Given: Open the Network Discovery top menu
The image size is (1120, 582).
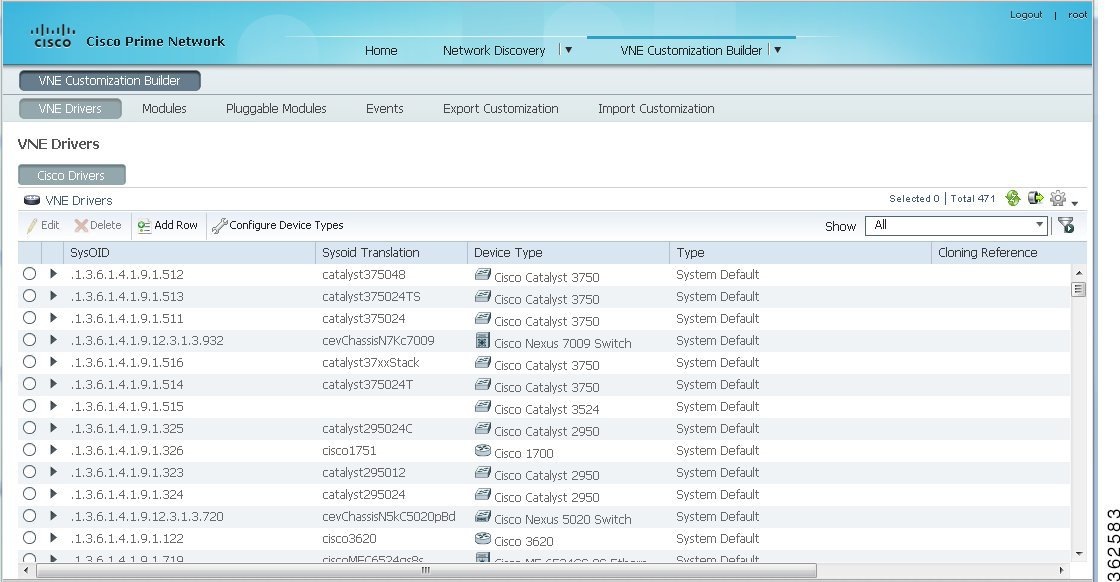Looking at the screenshot, I should tap(494, 51).
